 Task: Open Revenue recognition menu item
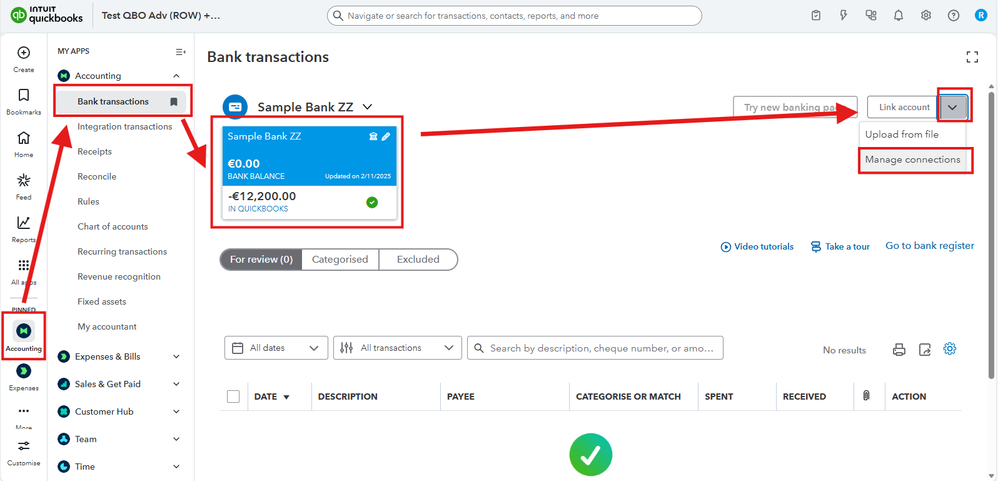118,277
